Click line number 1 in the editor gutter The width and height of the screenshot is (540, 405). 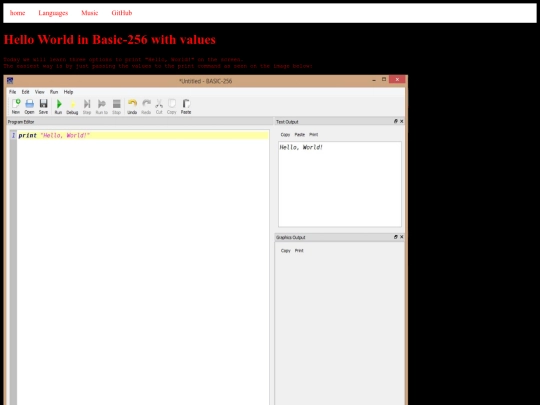(x=13, y=135)
